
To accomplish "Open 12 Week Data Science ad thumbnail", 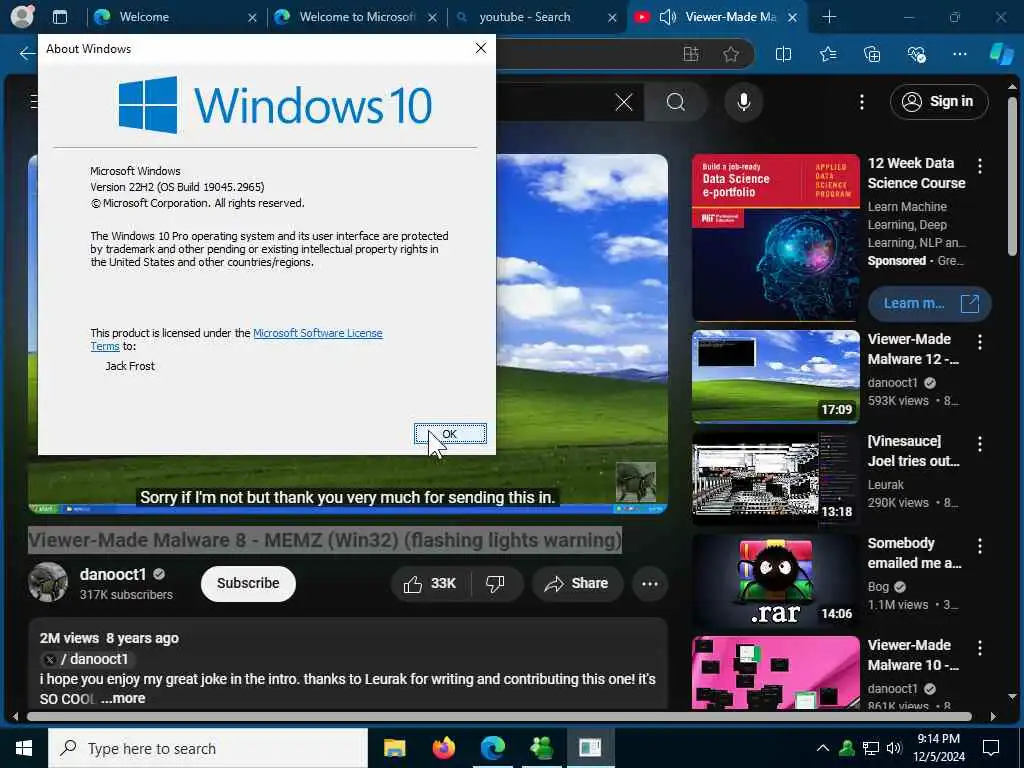I will [776, 238].
